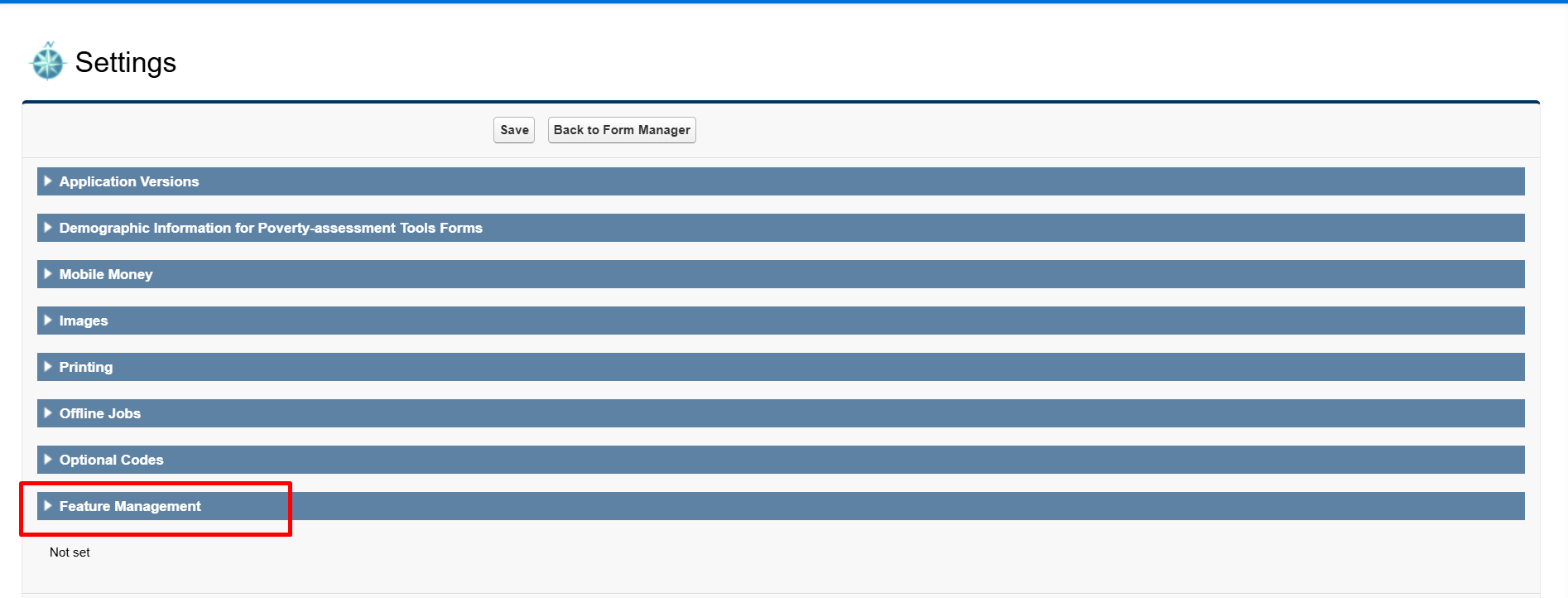The image size is (1568, 598).
Task: Click the compass Settings icon
Action: coord(47,60)
